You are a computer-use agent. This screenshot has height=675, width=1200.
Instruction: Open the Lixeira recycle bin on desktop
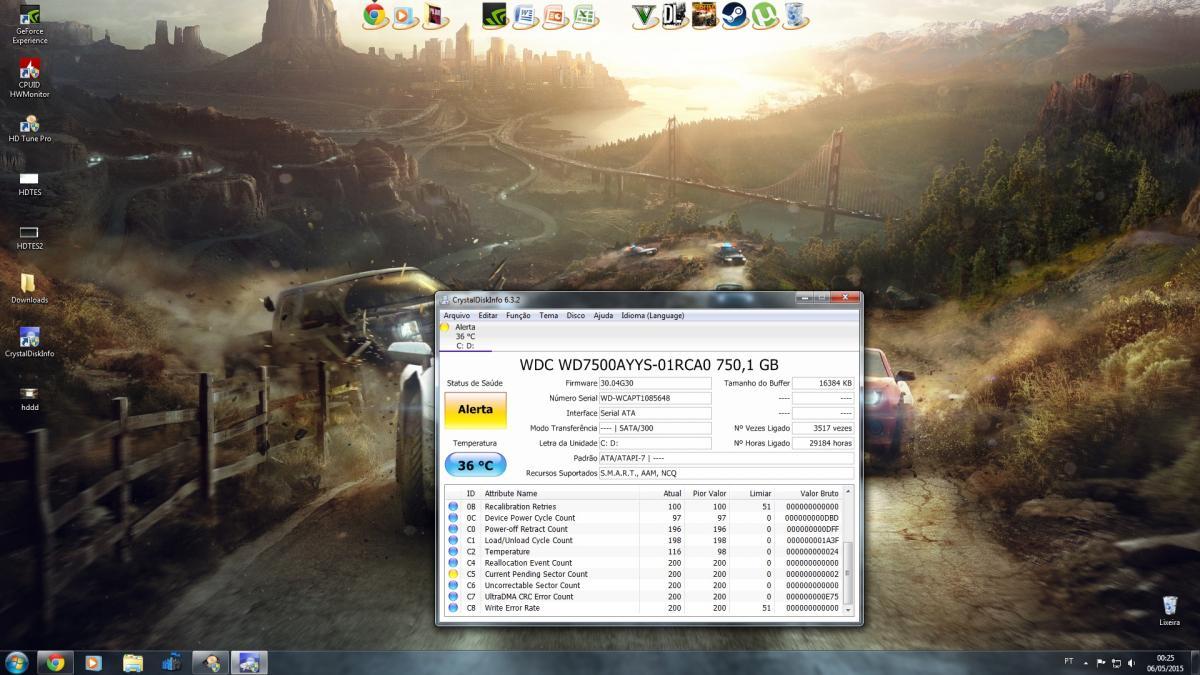pos(1169,610)
